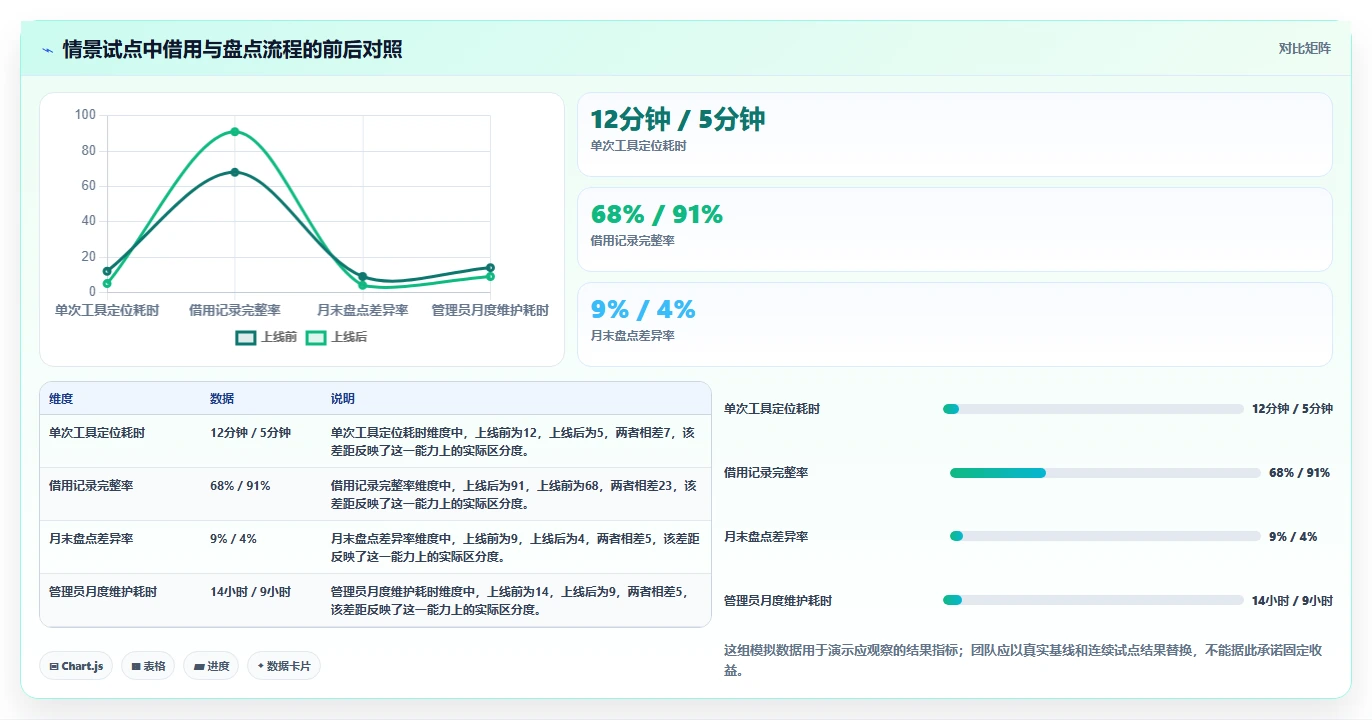Click chart x-axis label 月末盘点差异率
The width and height of the screenshot is (1372, 720).
click(x=363, y=311)
